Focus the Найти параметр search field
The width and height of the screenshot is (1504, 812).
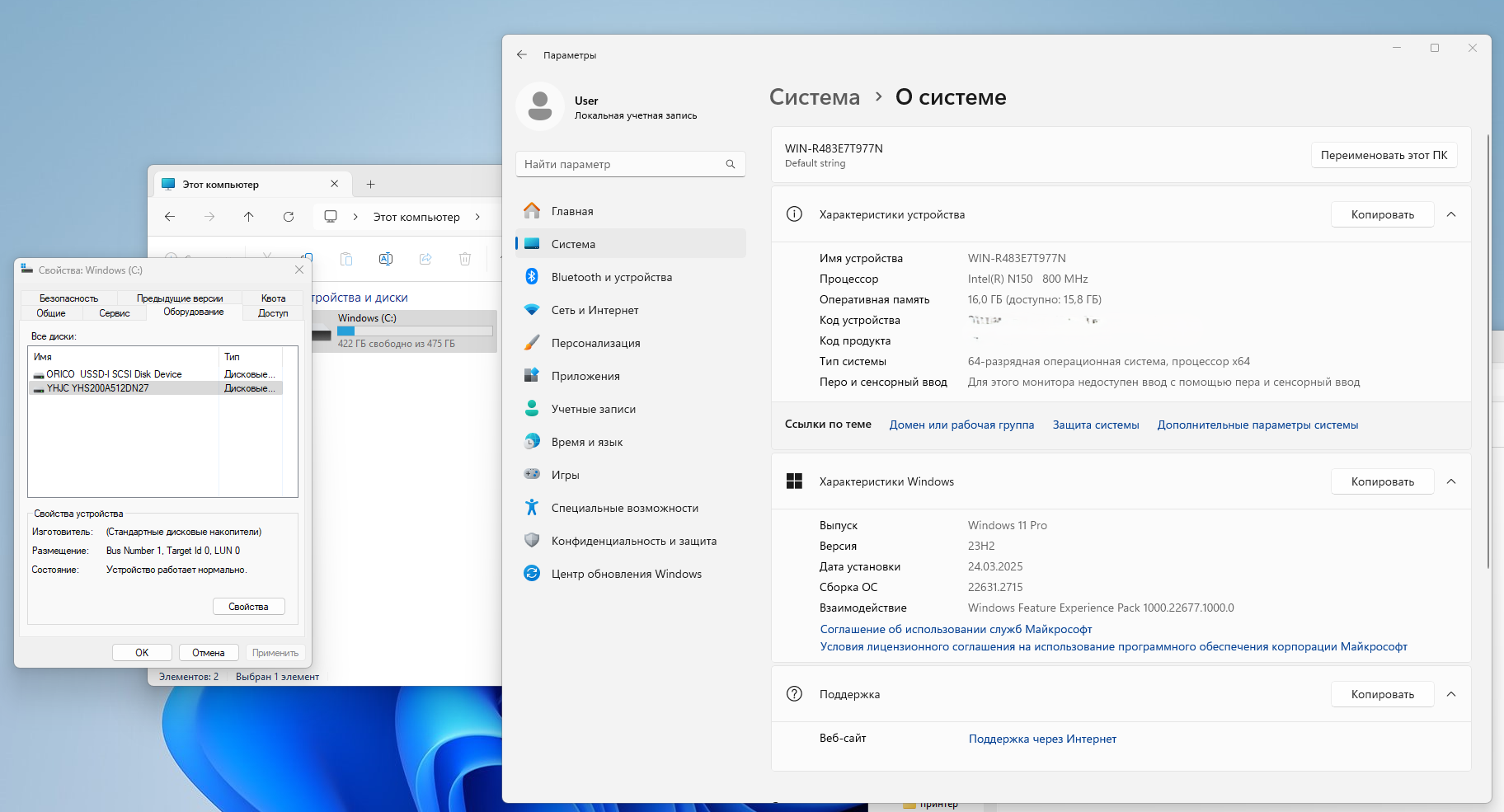631,164
